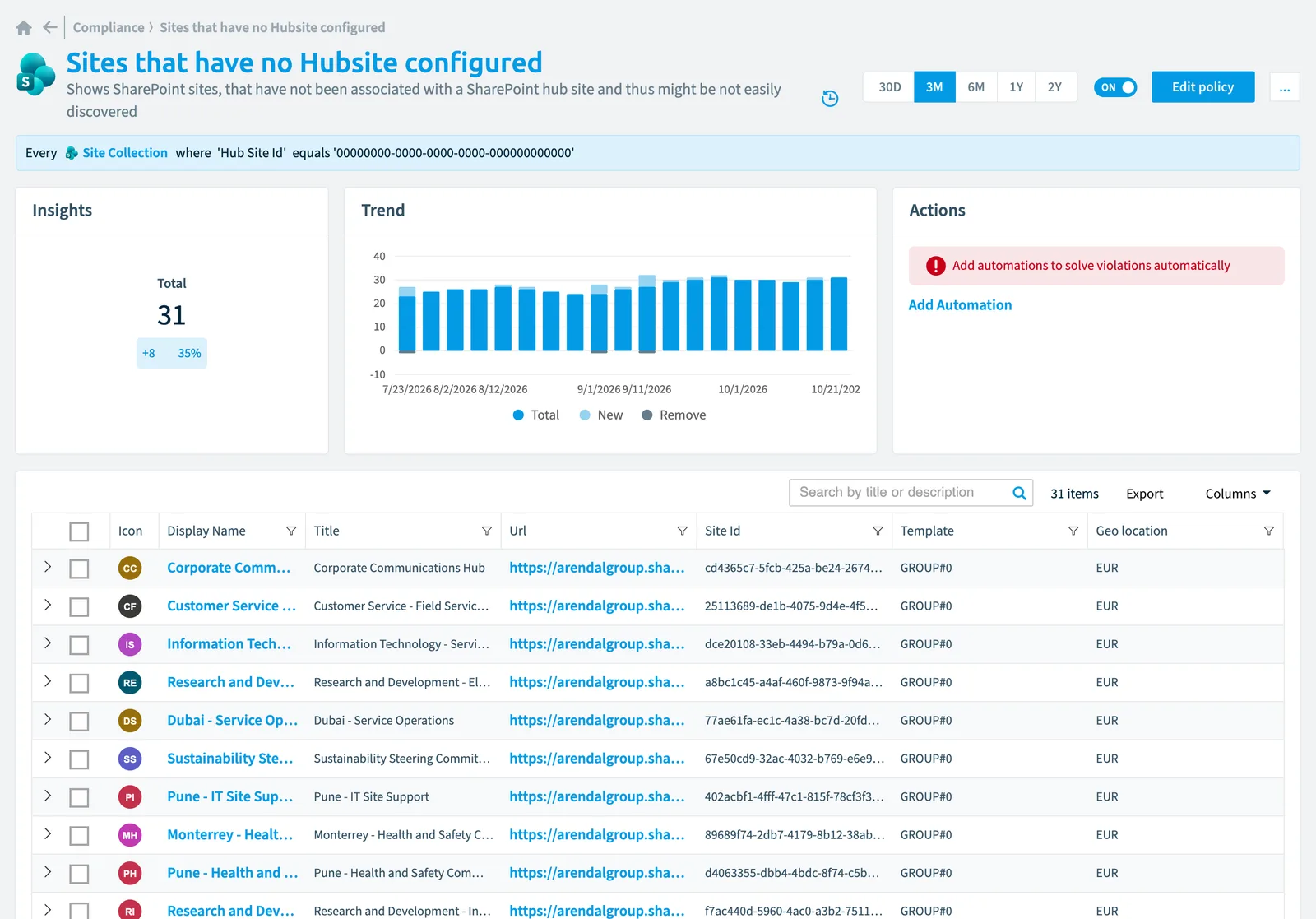Click the Edit policy button
Viewport: 1316px width, 919px height.
(x=1202, y=87)
